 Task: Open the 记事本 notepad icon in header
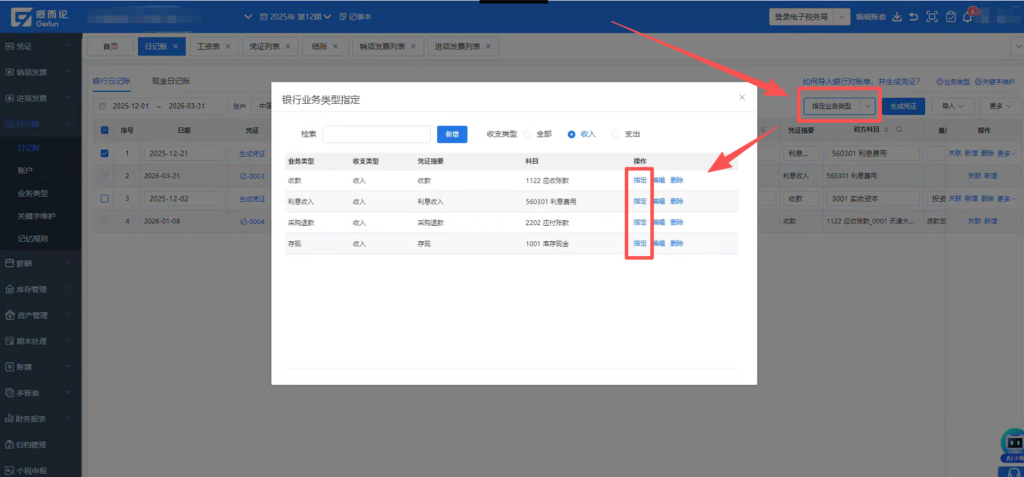[355, 17]
